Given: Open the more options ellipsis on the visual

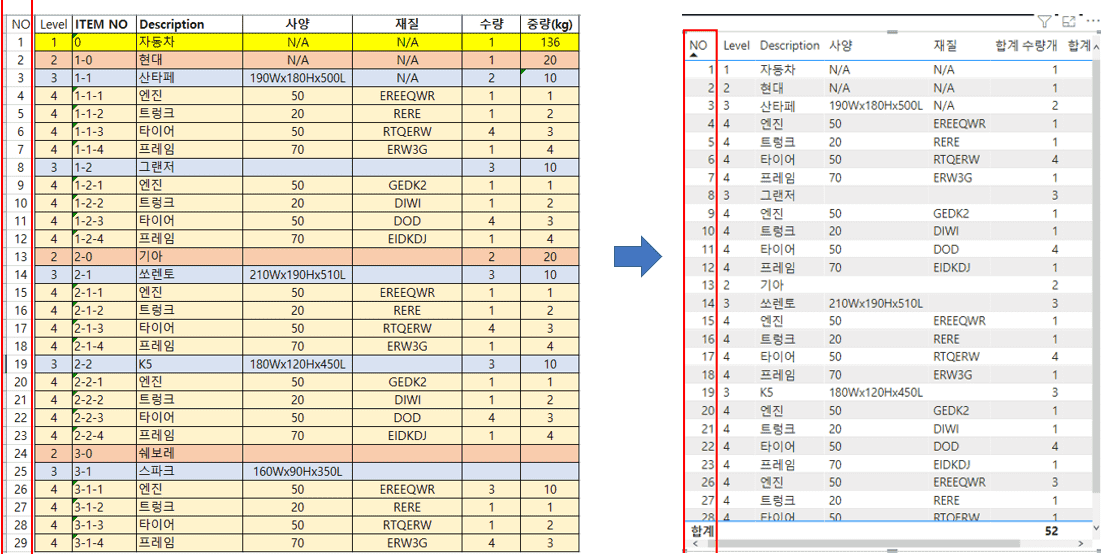Looking at the screenshot, I should [1092, 21].
